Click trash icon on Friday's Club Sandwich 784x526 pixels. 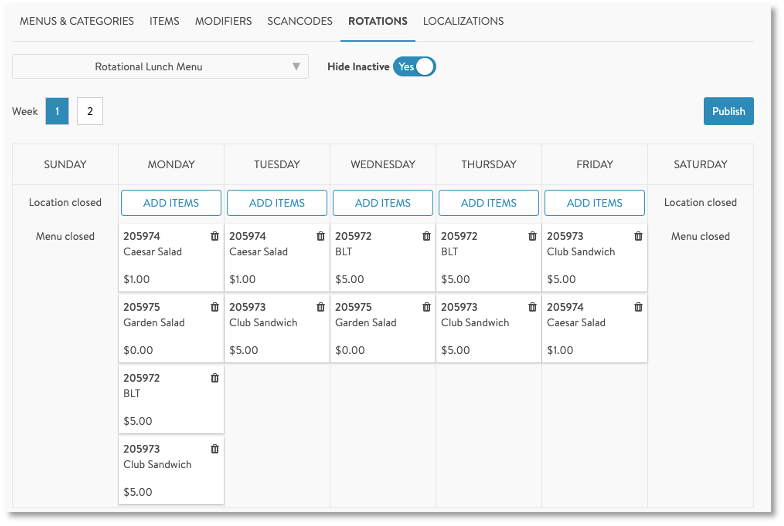tap(638, 237)
